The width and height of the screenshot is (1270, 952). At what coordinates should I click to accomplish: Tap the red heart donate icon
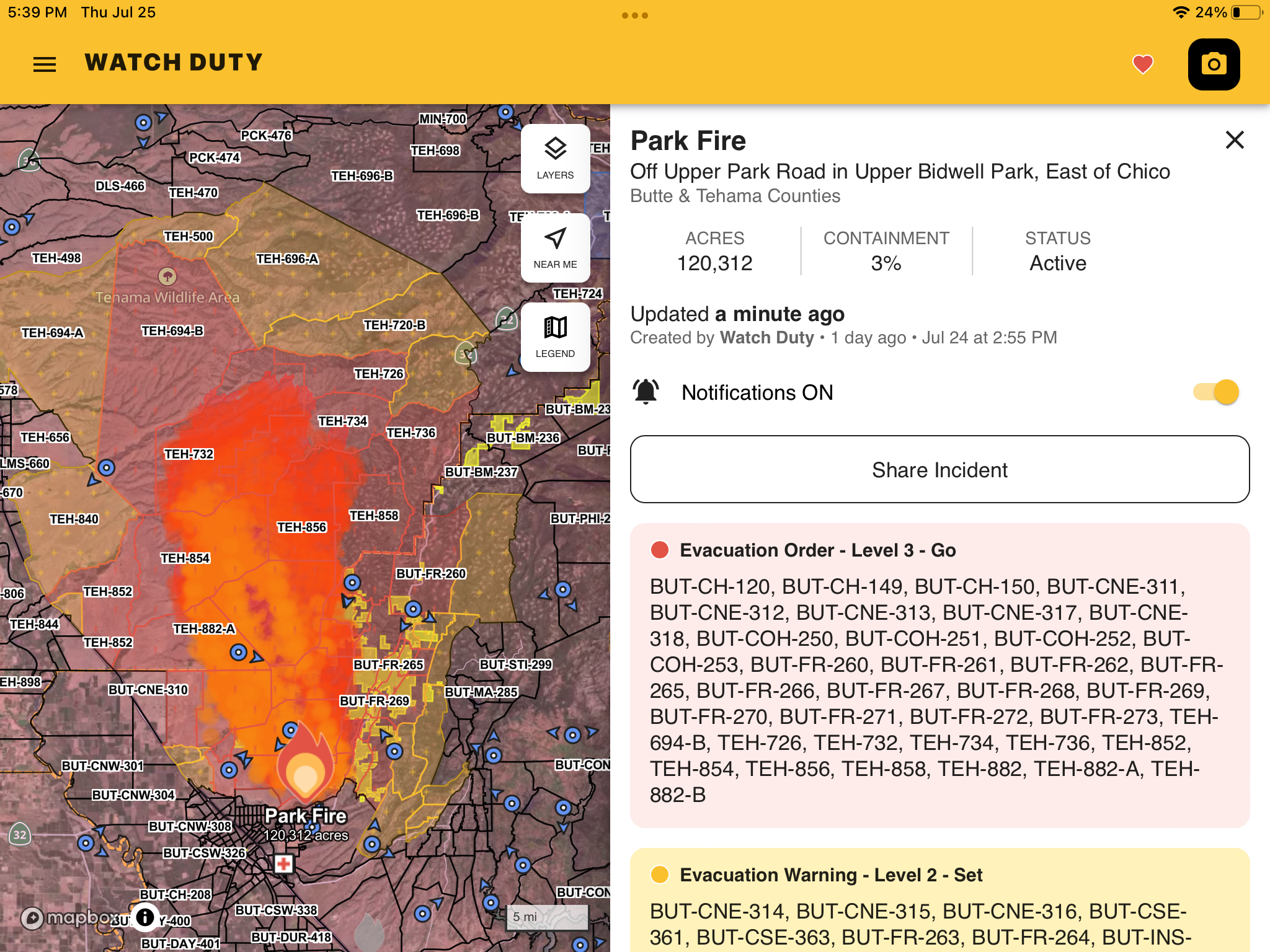tap(1142, 64)
